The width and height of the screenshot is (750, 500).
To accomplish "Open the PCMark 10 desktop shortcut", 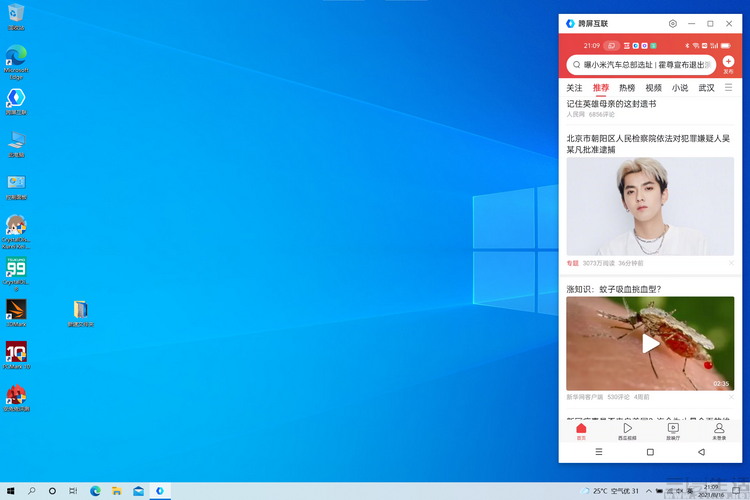I will tap(16, 355).
